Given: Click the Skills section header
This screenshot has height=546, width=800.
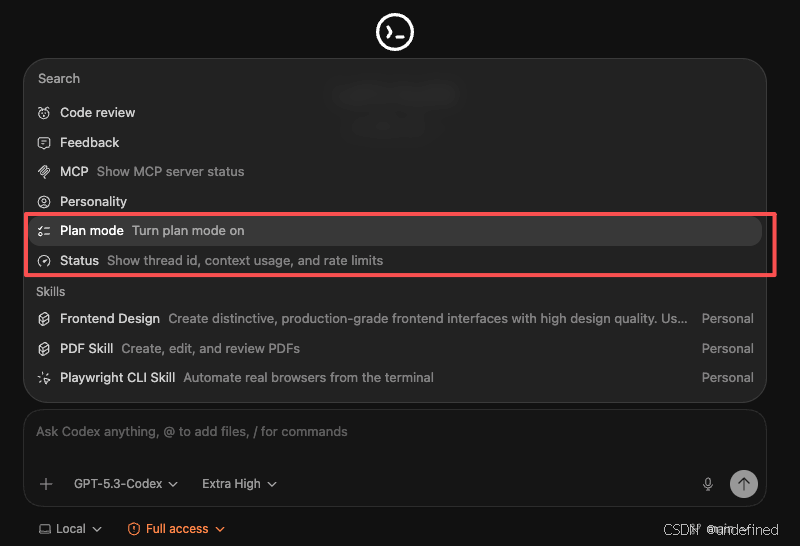Looking at the screenshot, I should coord(51,292).
